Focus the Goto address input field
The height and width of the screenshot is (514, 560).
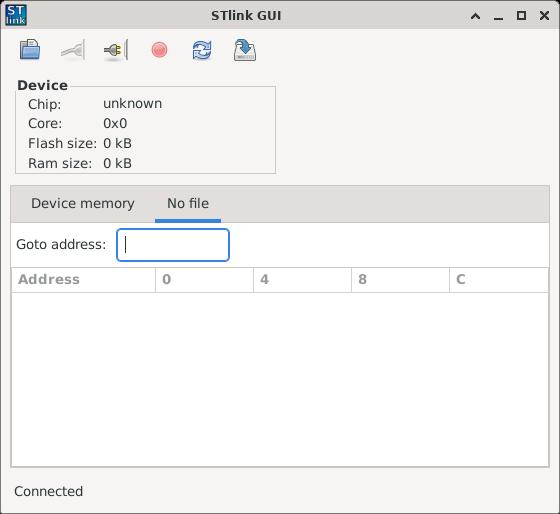tap(173, 245)
